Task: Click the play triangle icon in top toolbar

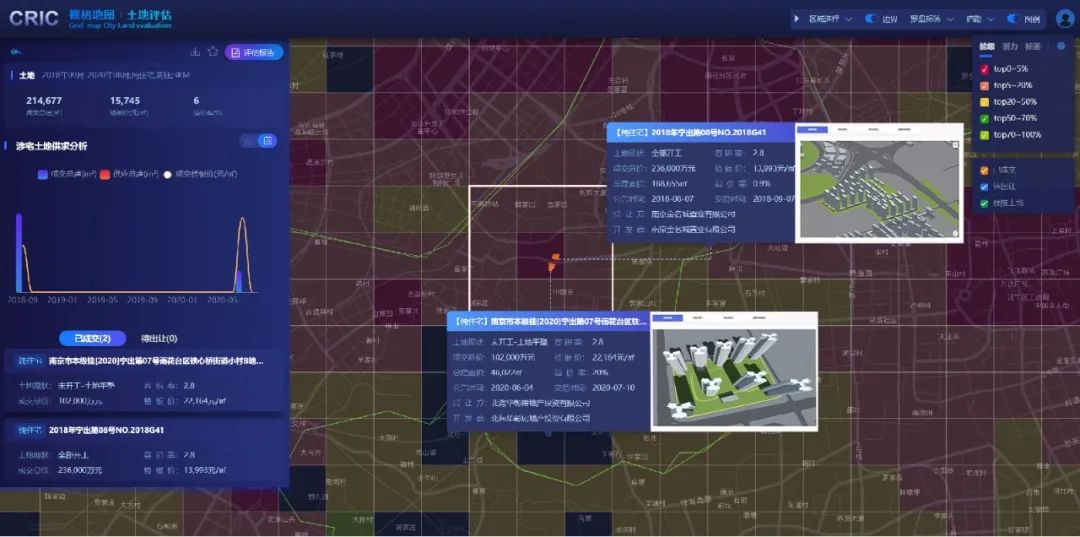Action: click(x=796, y=19)
